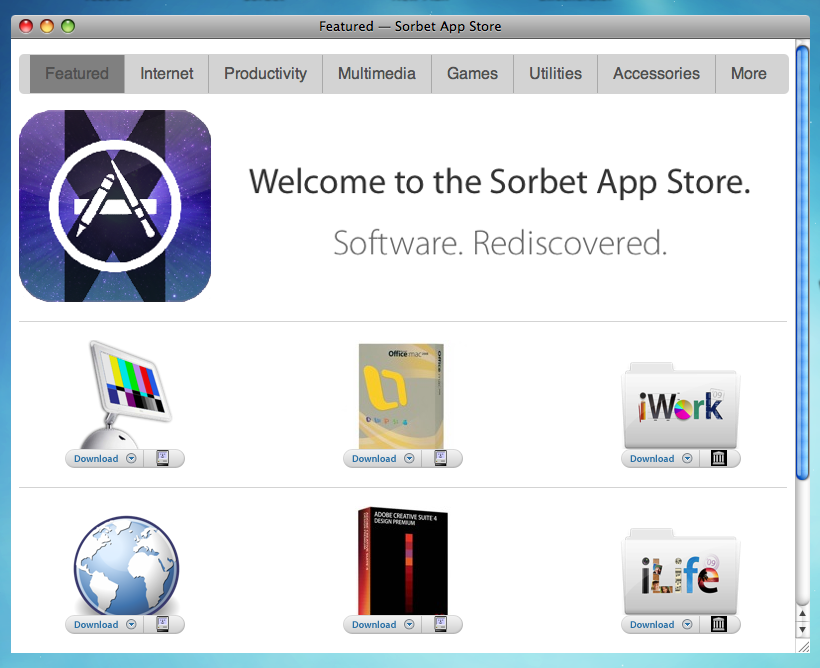Click the Sorbet App Store logo
The width and height of the screenshot is (820, 668).
click(x=115, y=206)
